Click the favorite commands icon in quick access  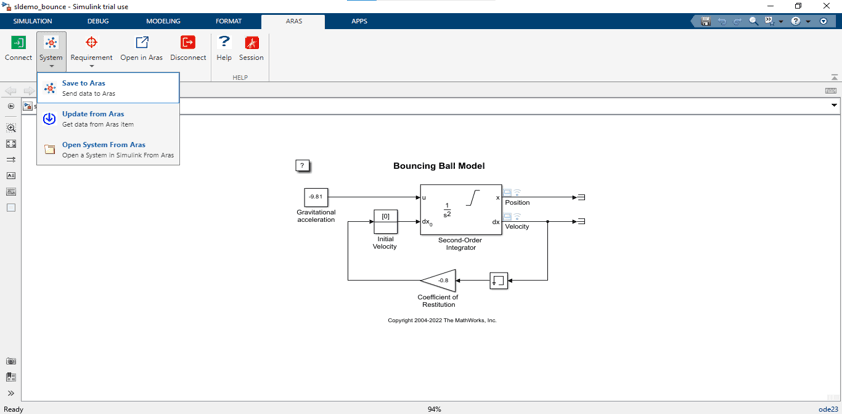click(768, 21)
